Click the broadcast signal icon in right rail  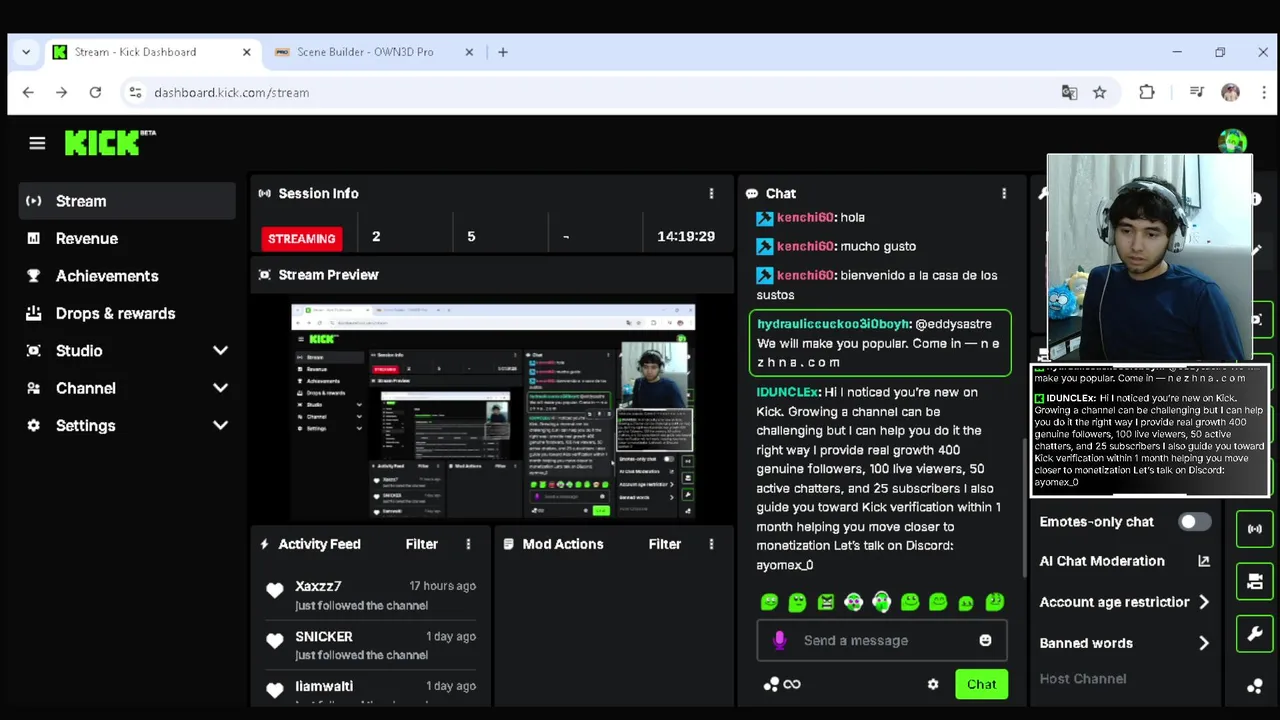pos(1255,529)
